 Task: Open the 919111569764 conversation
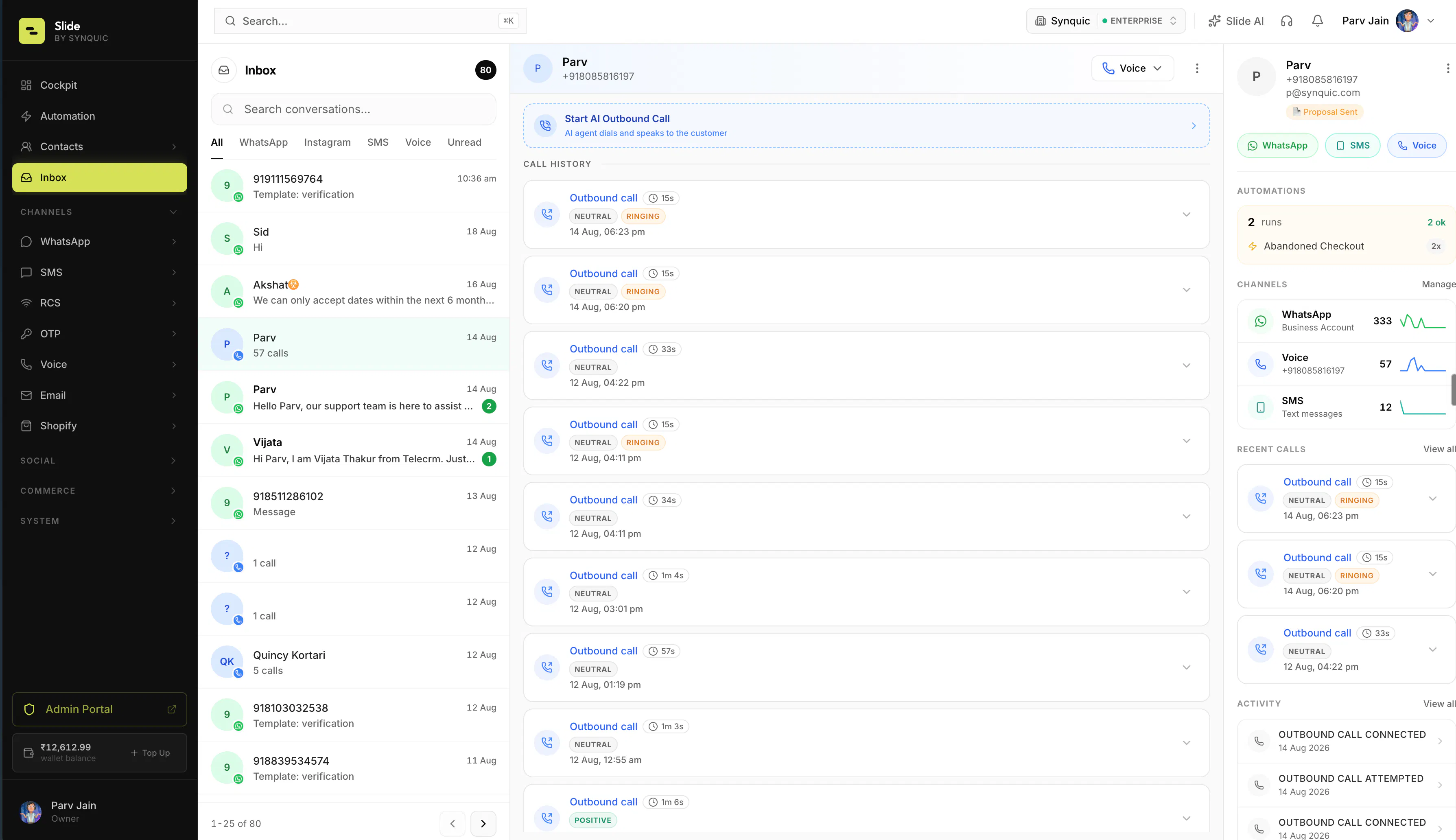click(x=353, y=186)
